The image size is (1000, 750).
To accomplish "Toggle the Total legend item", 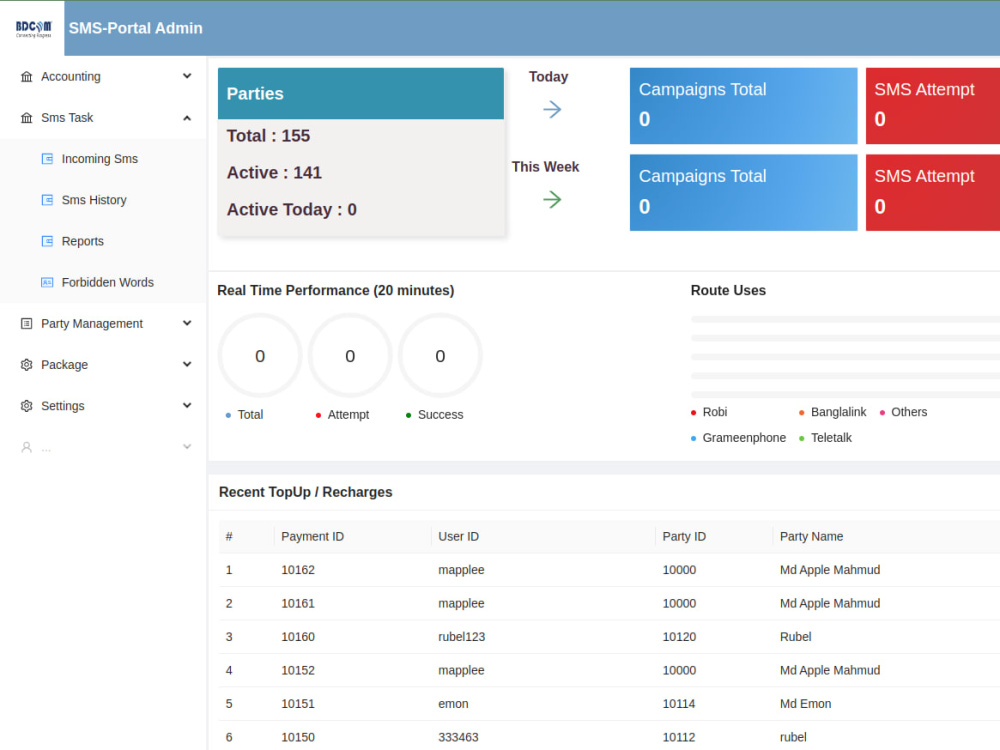I will (x=244, y=415).
